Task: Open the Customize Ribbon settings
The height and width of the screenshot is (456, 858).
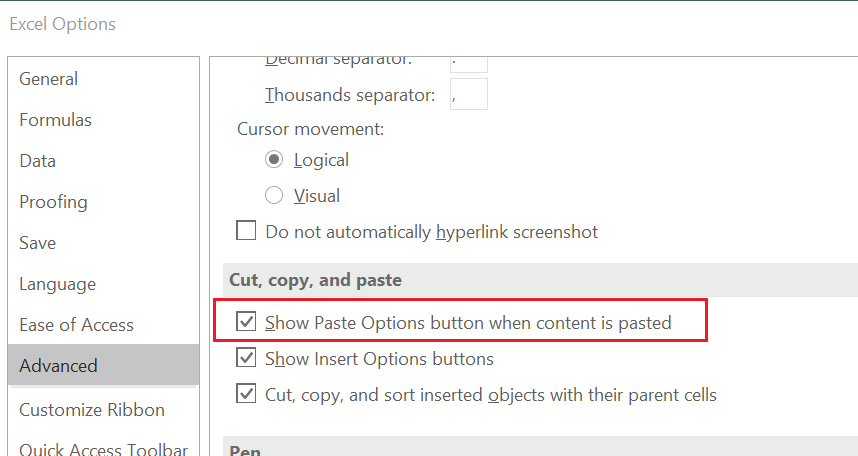Action: point(103,409)
